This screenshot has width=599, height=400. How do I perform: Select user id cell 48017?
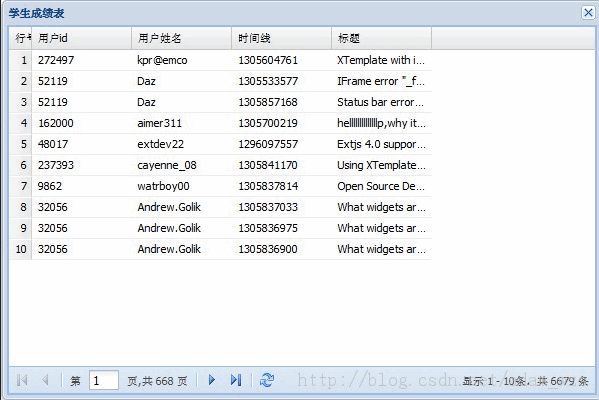[x=82, y=144]
